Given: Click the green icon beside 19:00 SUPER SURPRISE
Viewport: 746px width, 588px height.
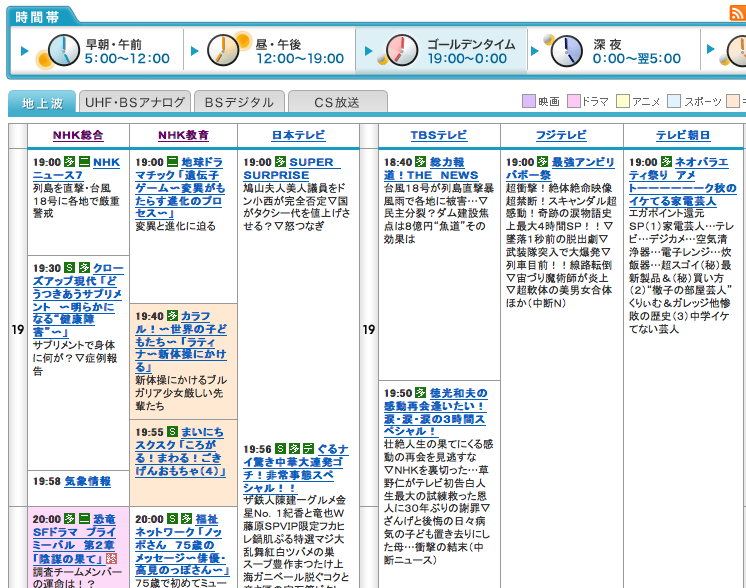Looking at the screenshot, I should 281,162.
